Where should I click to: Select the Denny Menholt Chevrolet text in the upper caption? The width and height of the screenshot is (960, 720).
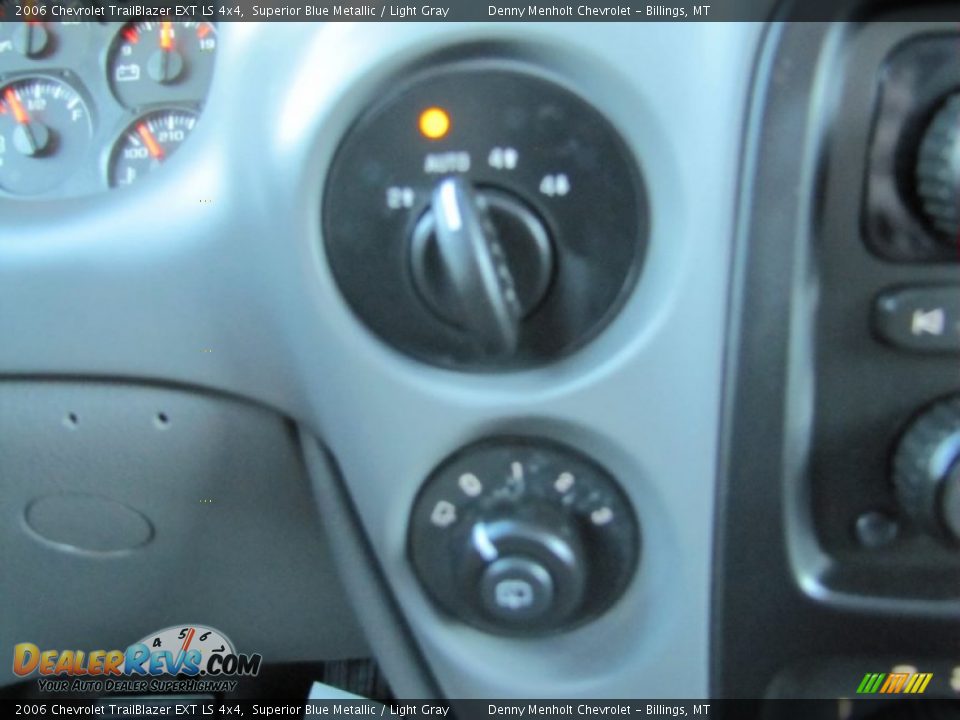click(x=559, y=10)
